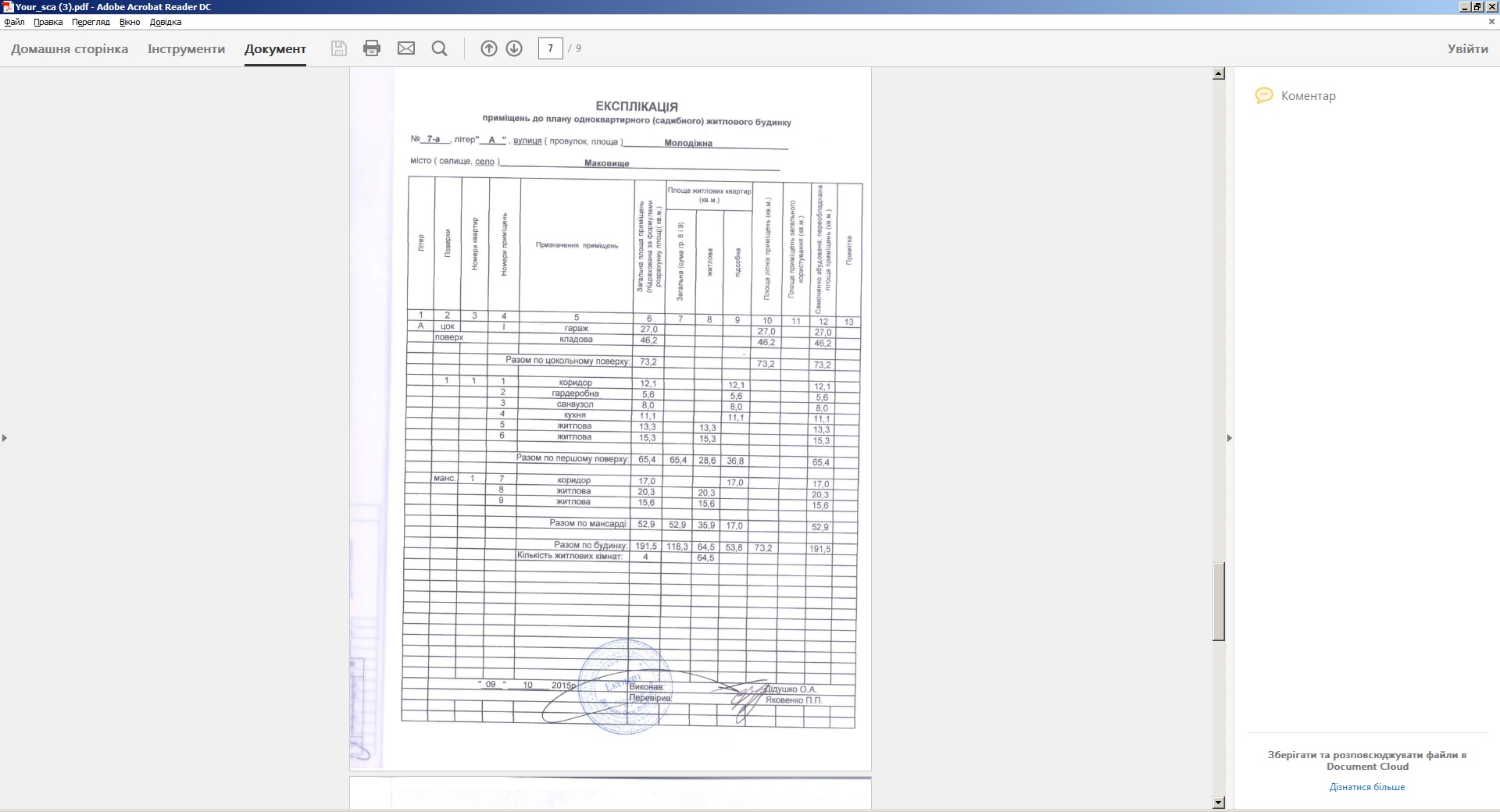This screenshot has height=812, width=1500.
Task: Click Разом по мансарді label
Action: pyautogui.click(x=588, y=523)
